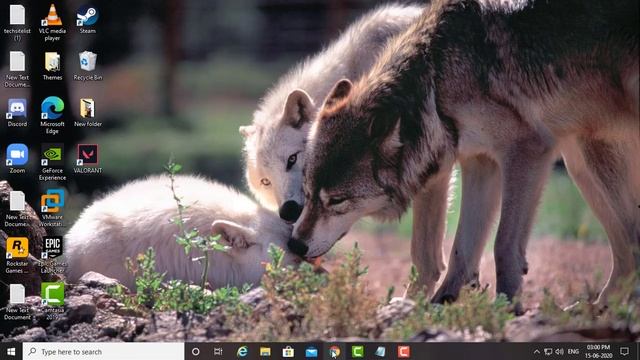Launch Rockstar Games Launcher shortcut
640x360 pixels.
(x=17, y=255)
